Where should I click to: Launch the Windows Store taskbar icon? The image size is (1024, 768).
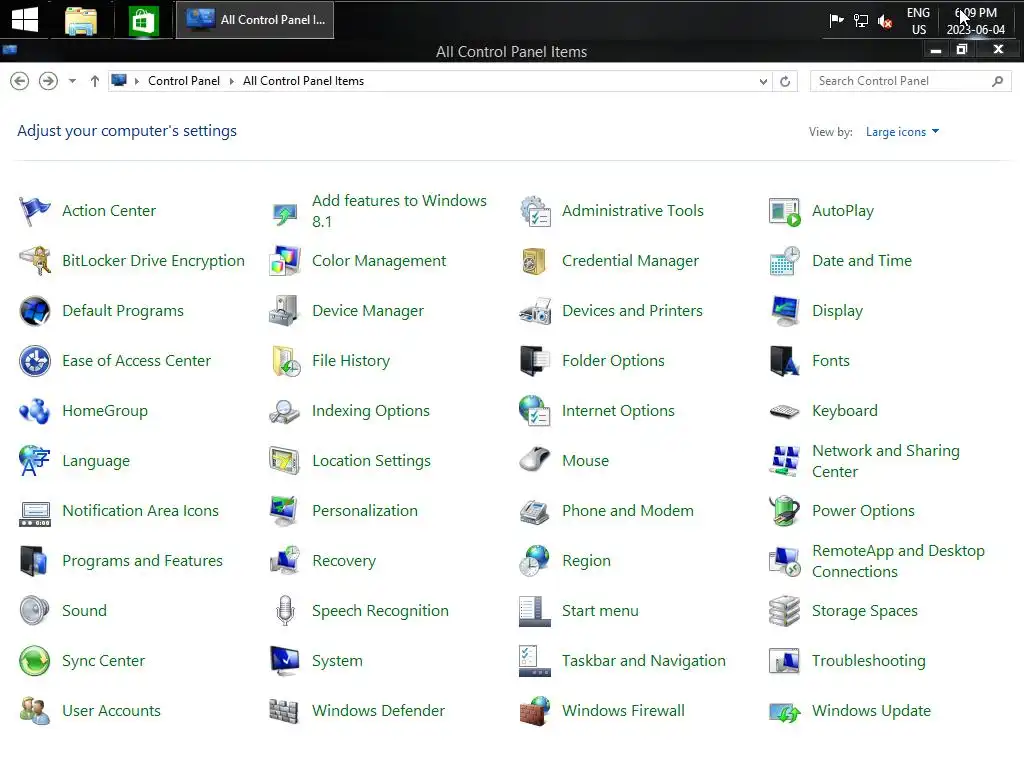[x=143, y=20]
